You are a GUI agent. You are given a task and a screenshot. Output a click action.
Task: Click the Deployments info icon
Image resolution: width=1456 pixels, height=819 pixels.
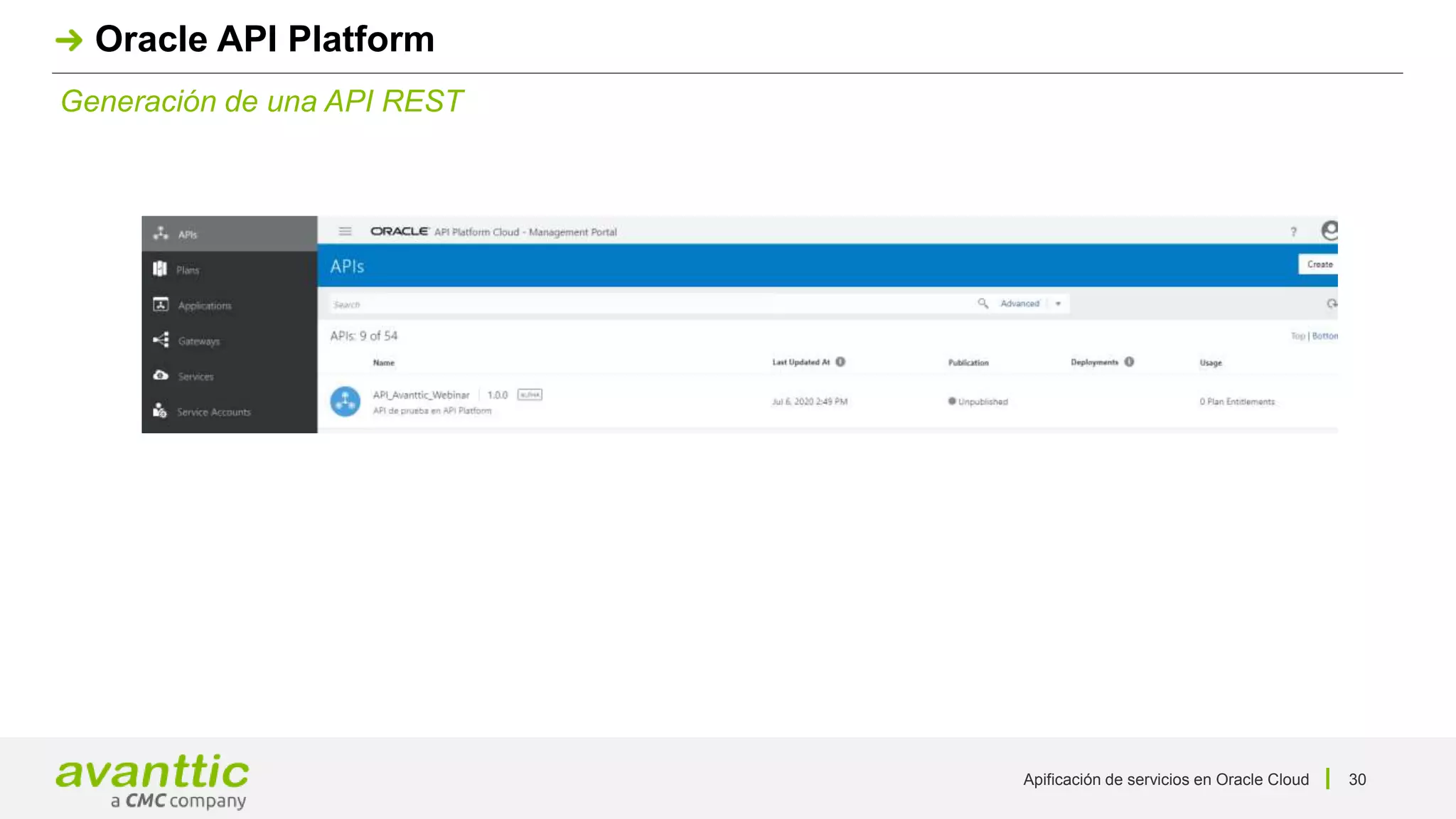click(x=1129, y=362)
